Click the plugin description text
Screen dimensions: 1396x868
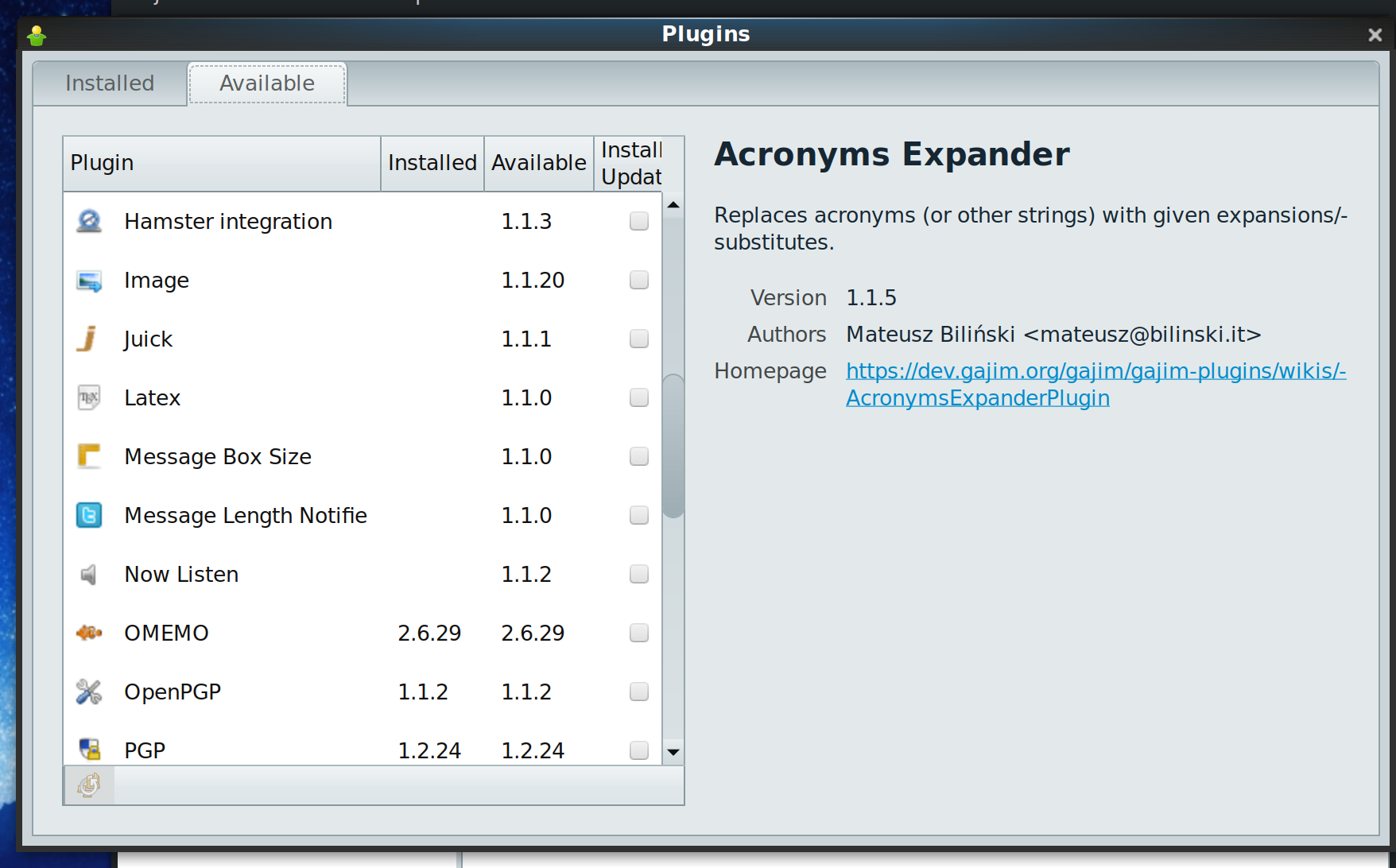coord(1031,229)
